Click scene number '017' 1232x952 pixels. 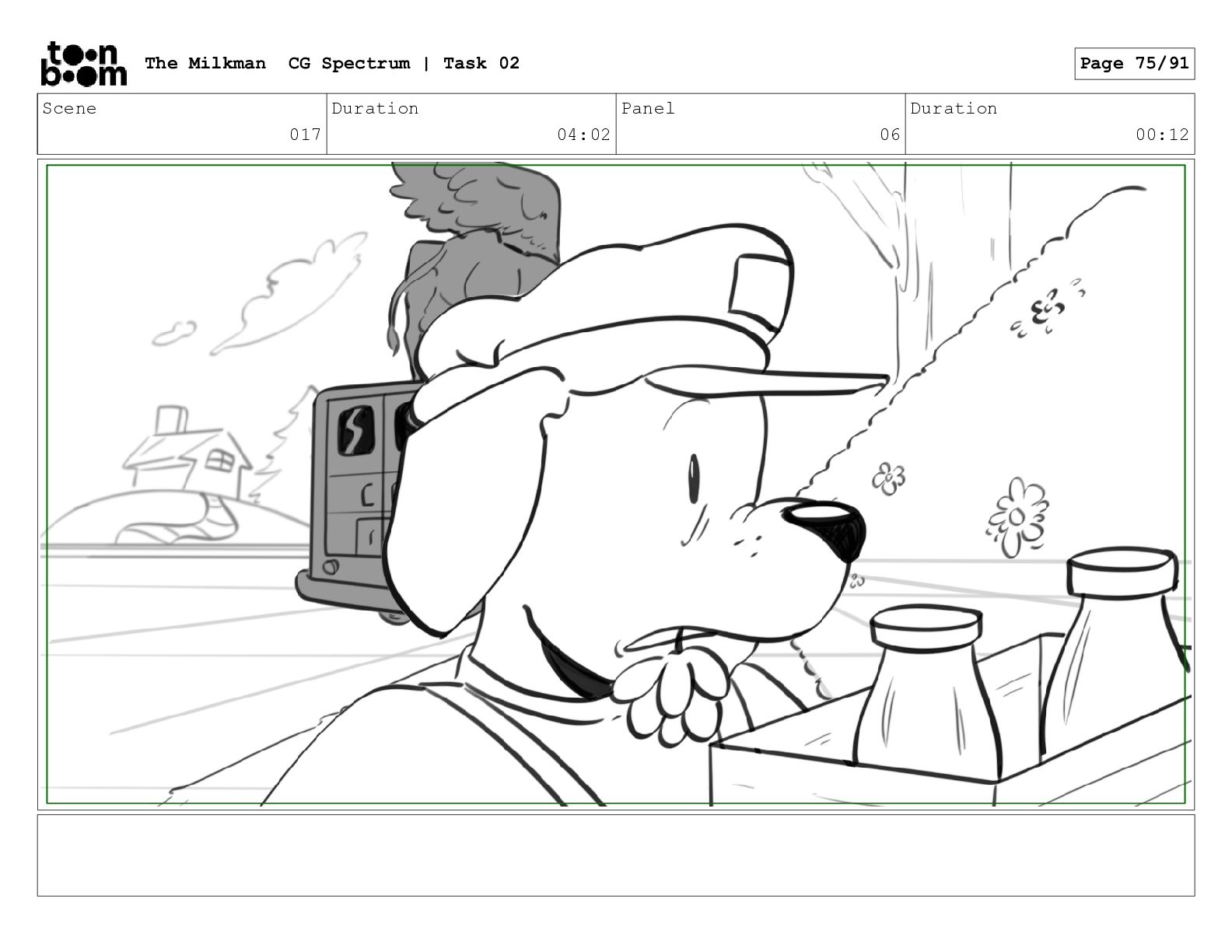point(305,135)
